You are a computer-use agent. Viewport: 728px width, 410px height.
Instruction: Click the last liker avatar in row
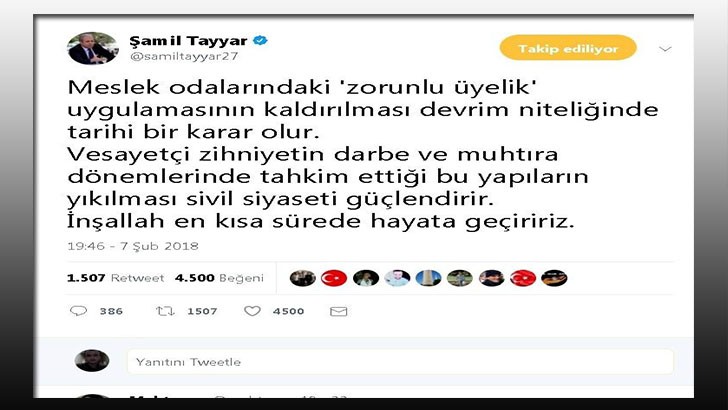coord(554,278)
